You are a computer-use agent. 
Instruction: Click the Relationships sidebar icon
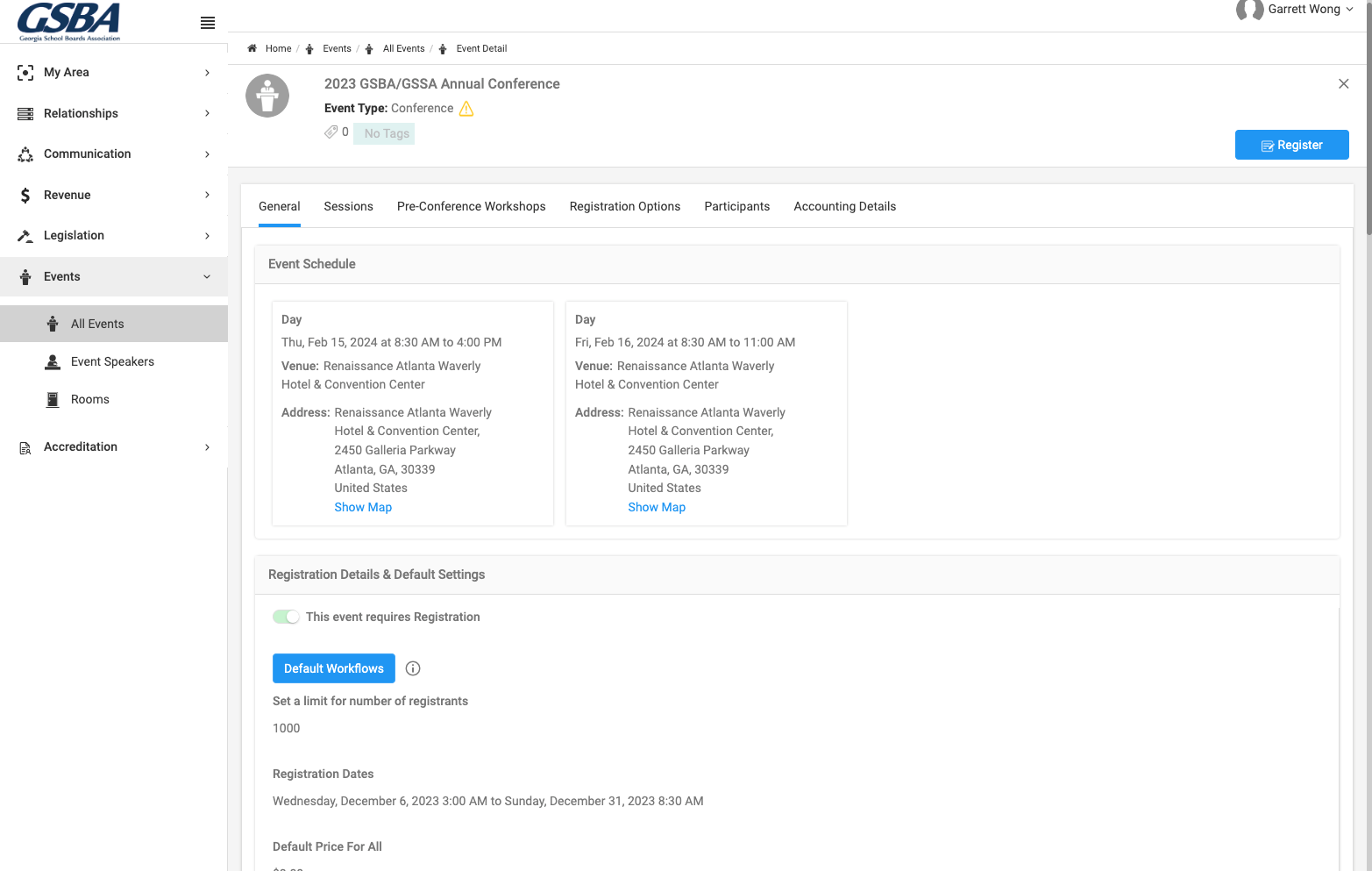click(25, 114)
